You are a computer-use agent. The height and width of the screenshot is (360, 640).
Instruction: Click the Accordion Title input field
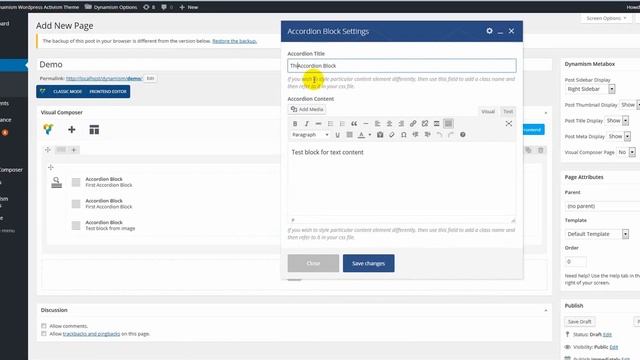click(x=402, y=66)
